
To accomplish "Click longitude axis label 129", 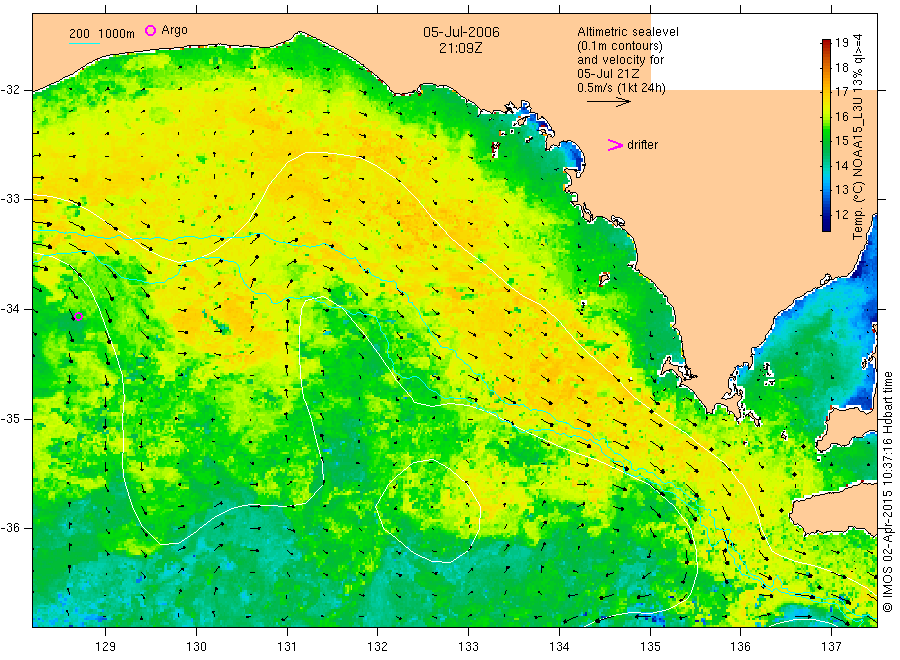I will [x=106, y=647].
